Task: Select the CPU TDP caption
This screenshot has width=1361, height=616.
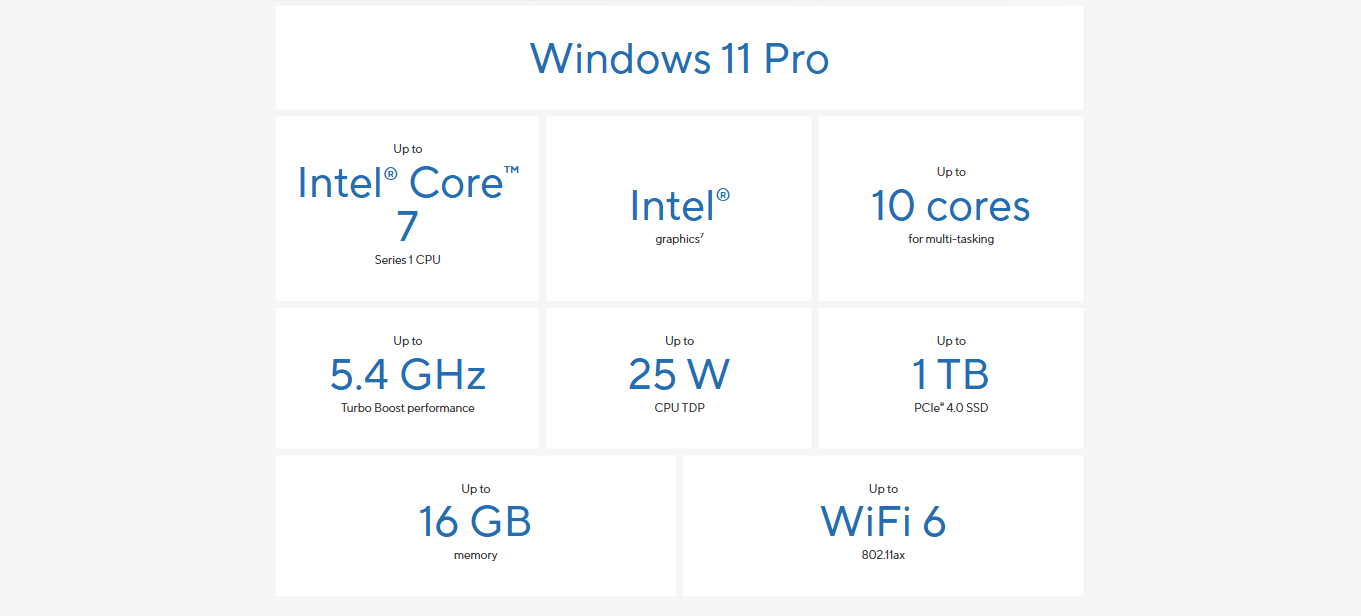Action: point(679,408)
